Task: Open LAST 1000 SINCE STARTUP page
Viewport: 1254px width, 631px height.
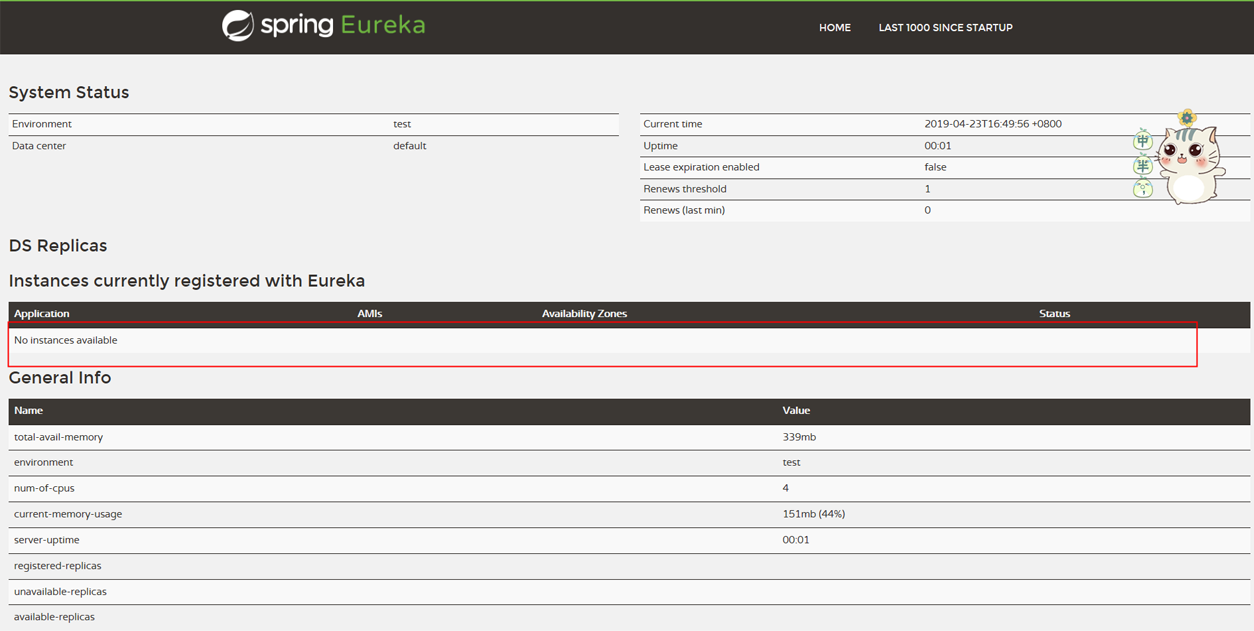Action: pyautogui.click(x=945, y=28)
